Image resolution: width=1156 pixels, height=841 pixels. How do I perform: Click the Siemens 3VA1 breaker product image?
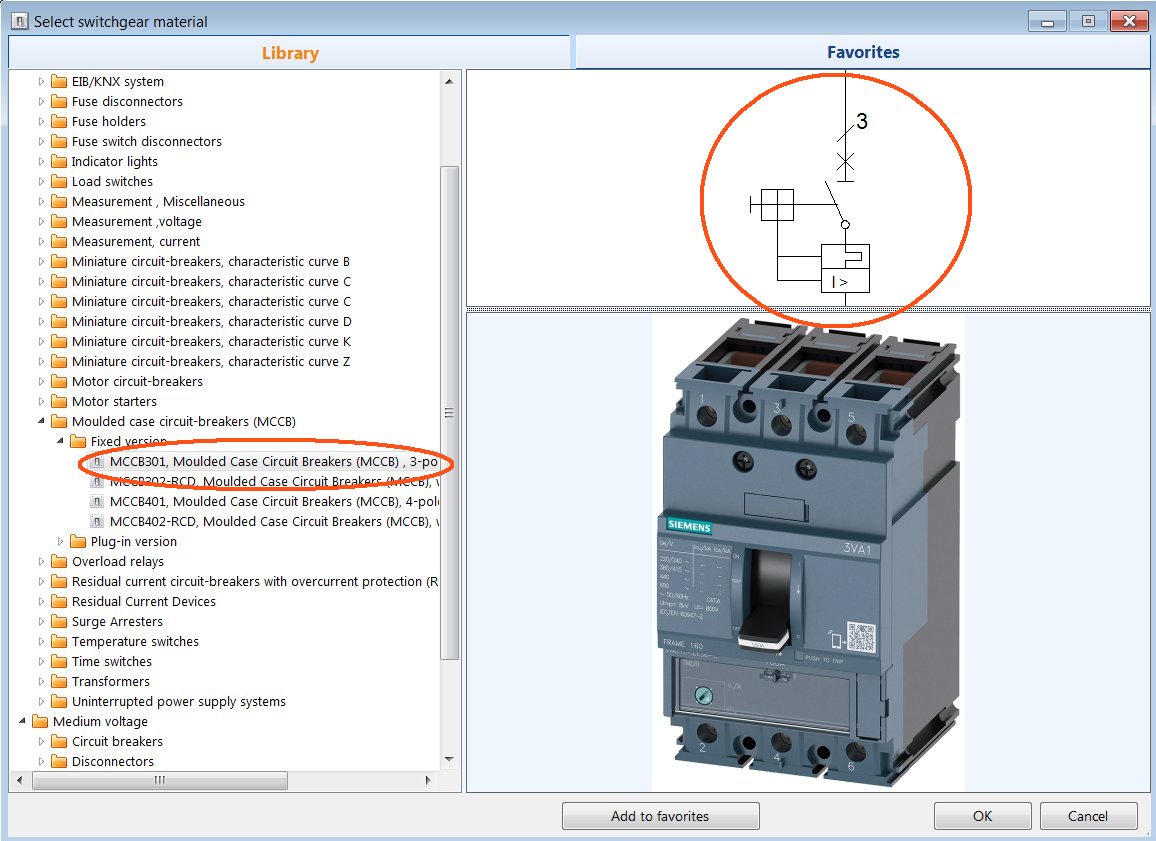click(x=808, y=550)
